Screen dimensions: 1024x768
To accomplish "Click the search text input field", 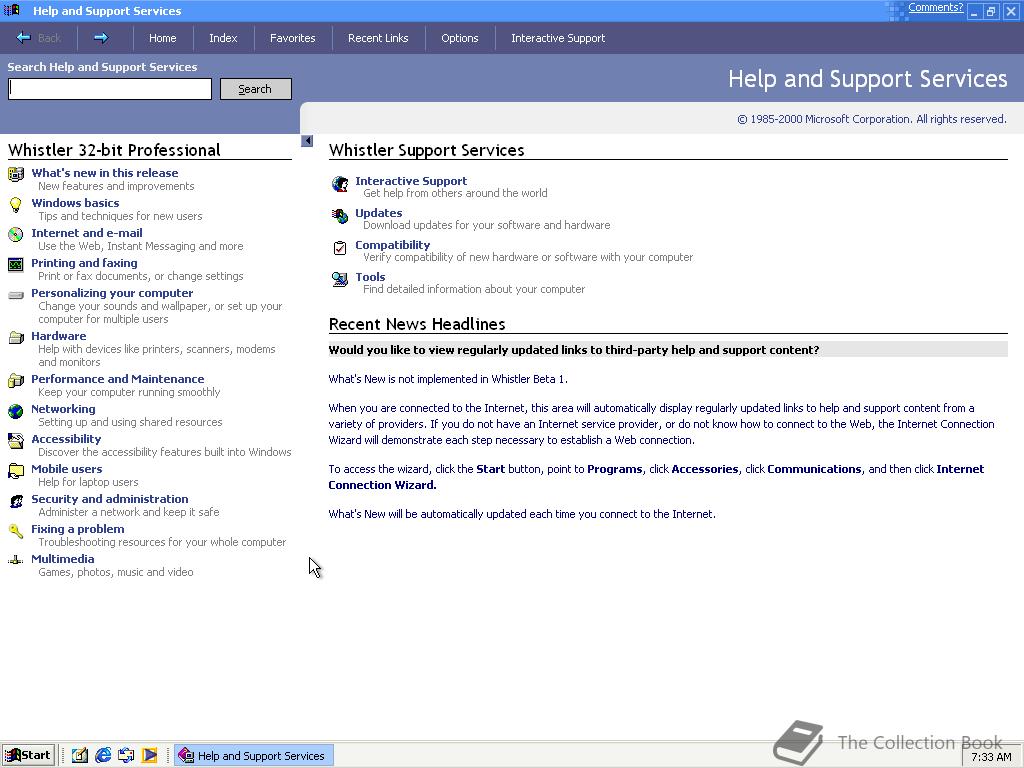I will [110, 89].
